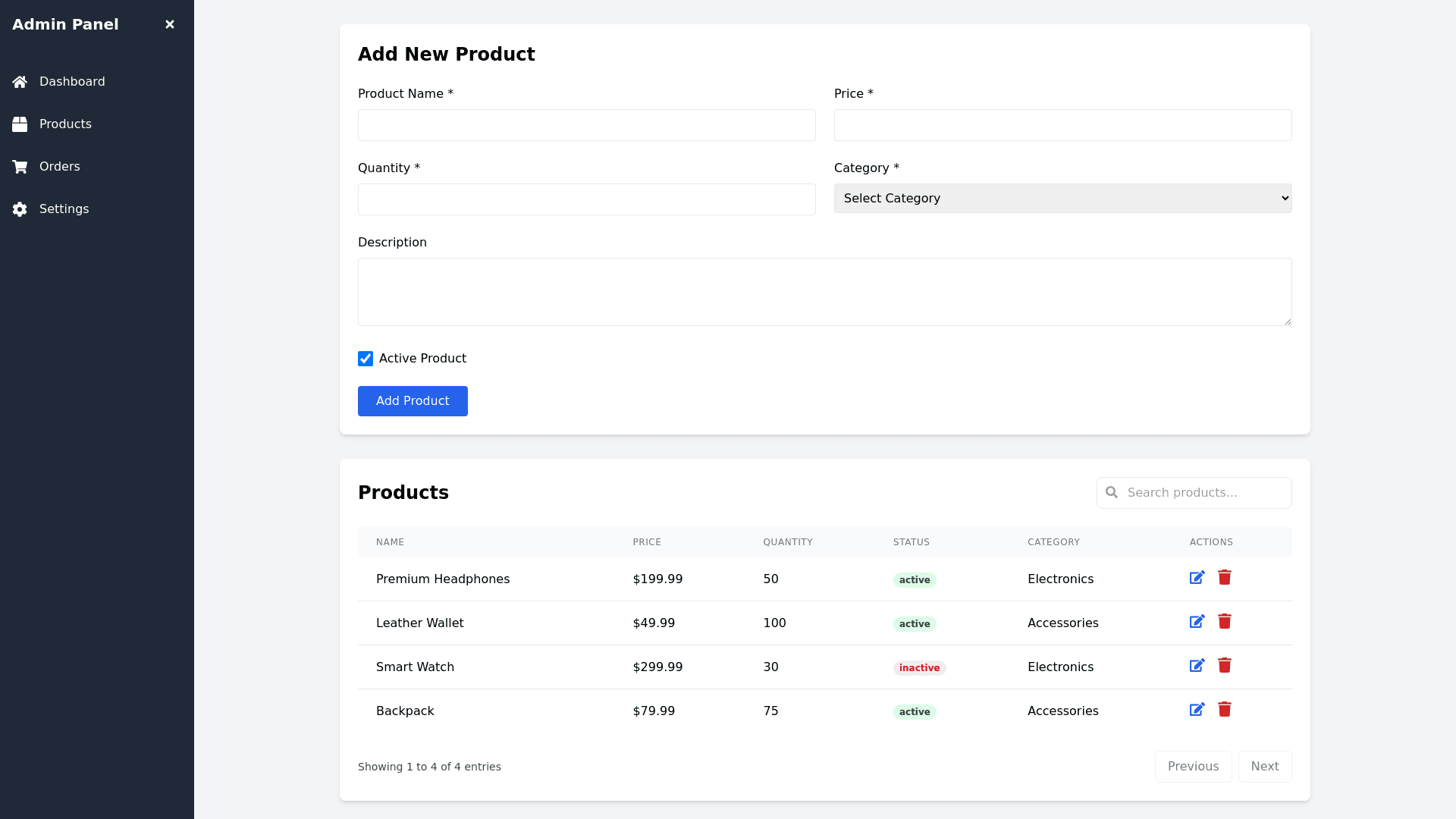
Task: Click into the Product Name field
Action: pyautogui.click(x=586, y=125)
